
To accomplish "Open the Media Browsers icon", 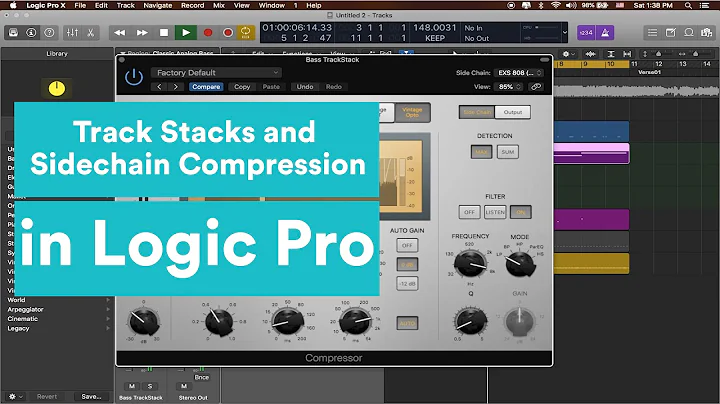I will (x=706, y=33).
